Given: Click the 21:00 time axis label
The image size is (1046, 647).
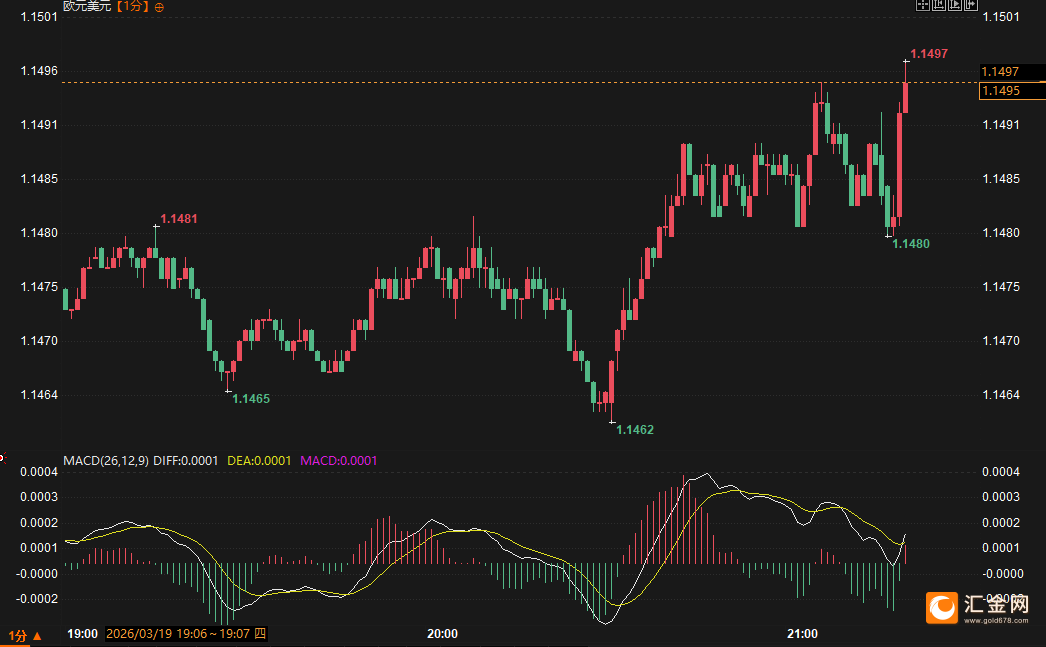Looking at the screenshot, I should pos(802,634).
